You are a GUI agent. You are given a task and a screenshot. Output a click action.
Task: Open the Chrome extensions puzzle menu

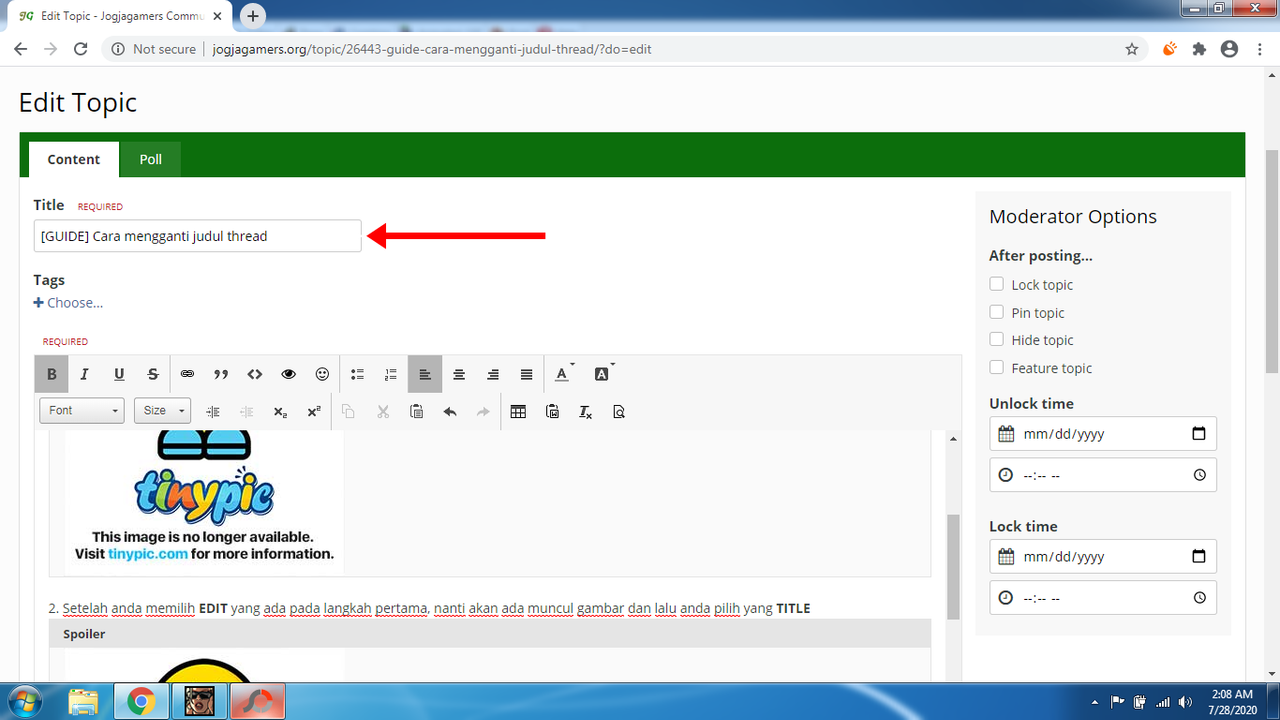[1199, 49]
